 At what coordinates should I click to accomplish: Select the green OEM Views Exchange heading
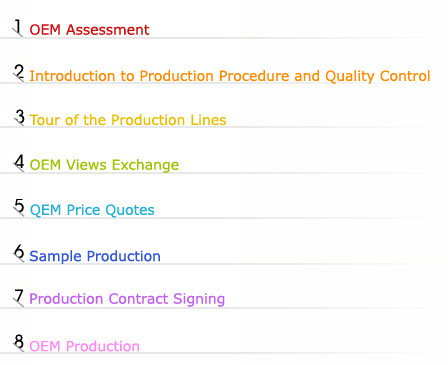coord(104,165)
